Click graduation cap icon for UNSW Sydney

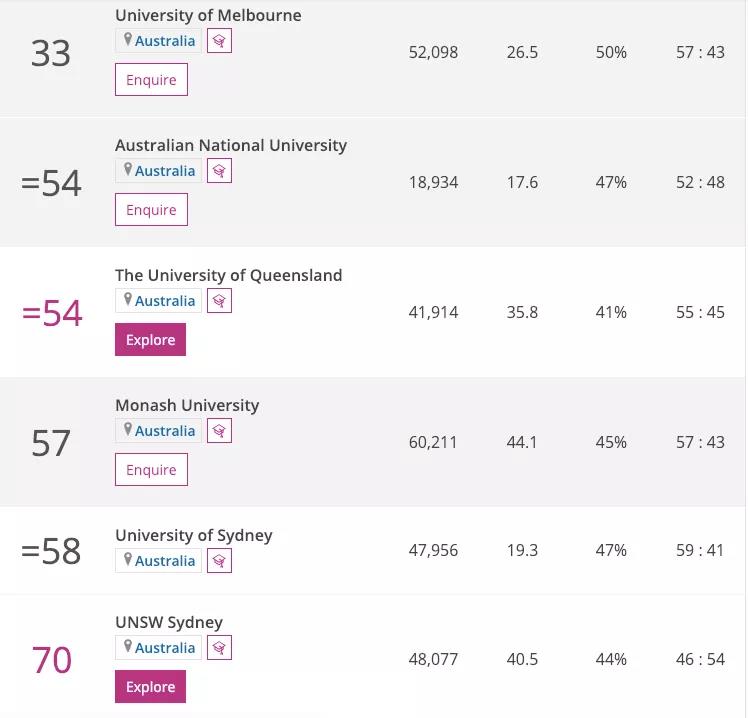point(219,647)
